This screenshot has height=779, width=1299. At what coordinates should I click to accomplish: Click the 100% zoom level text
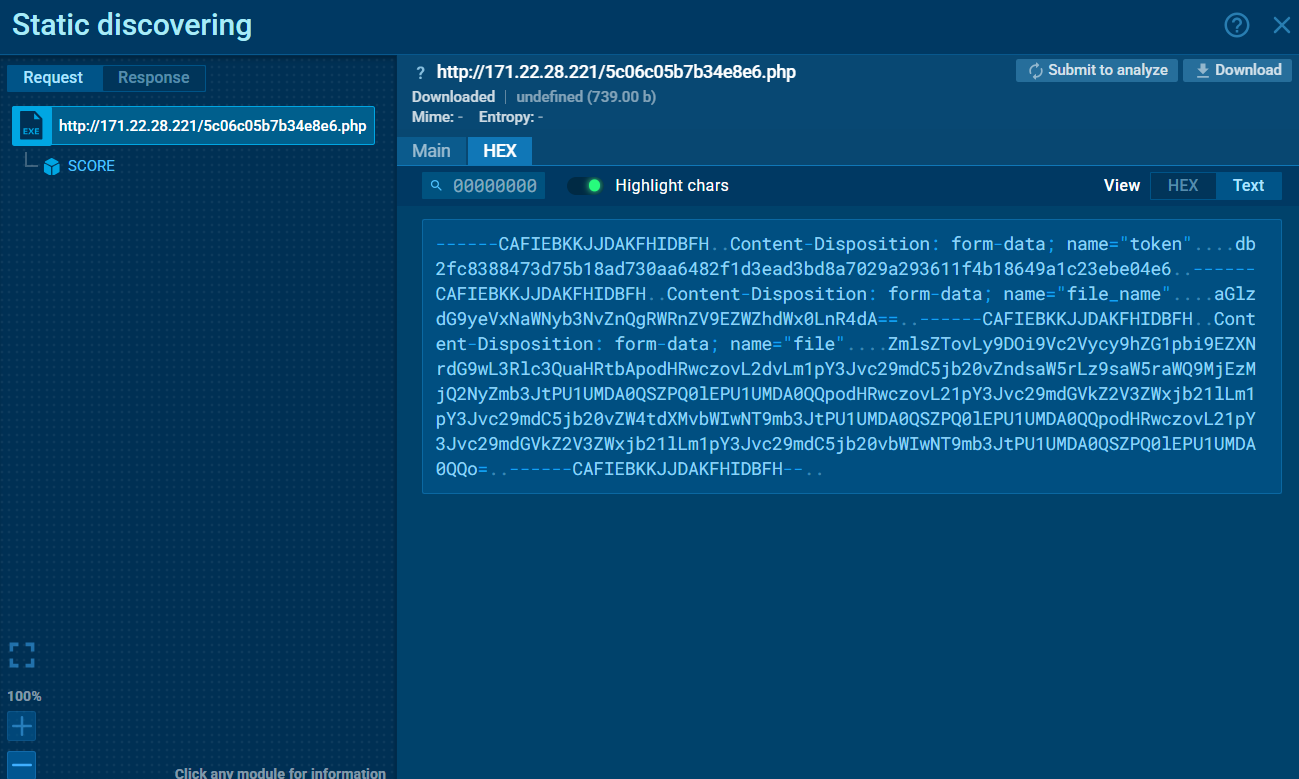coord(24,696)
